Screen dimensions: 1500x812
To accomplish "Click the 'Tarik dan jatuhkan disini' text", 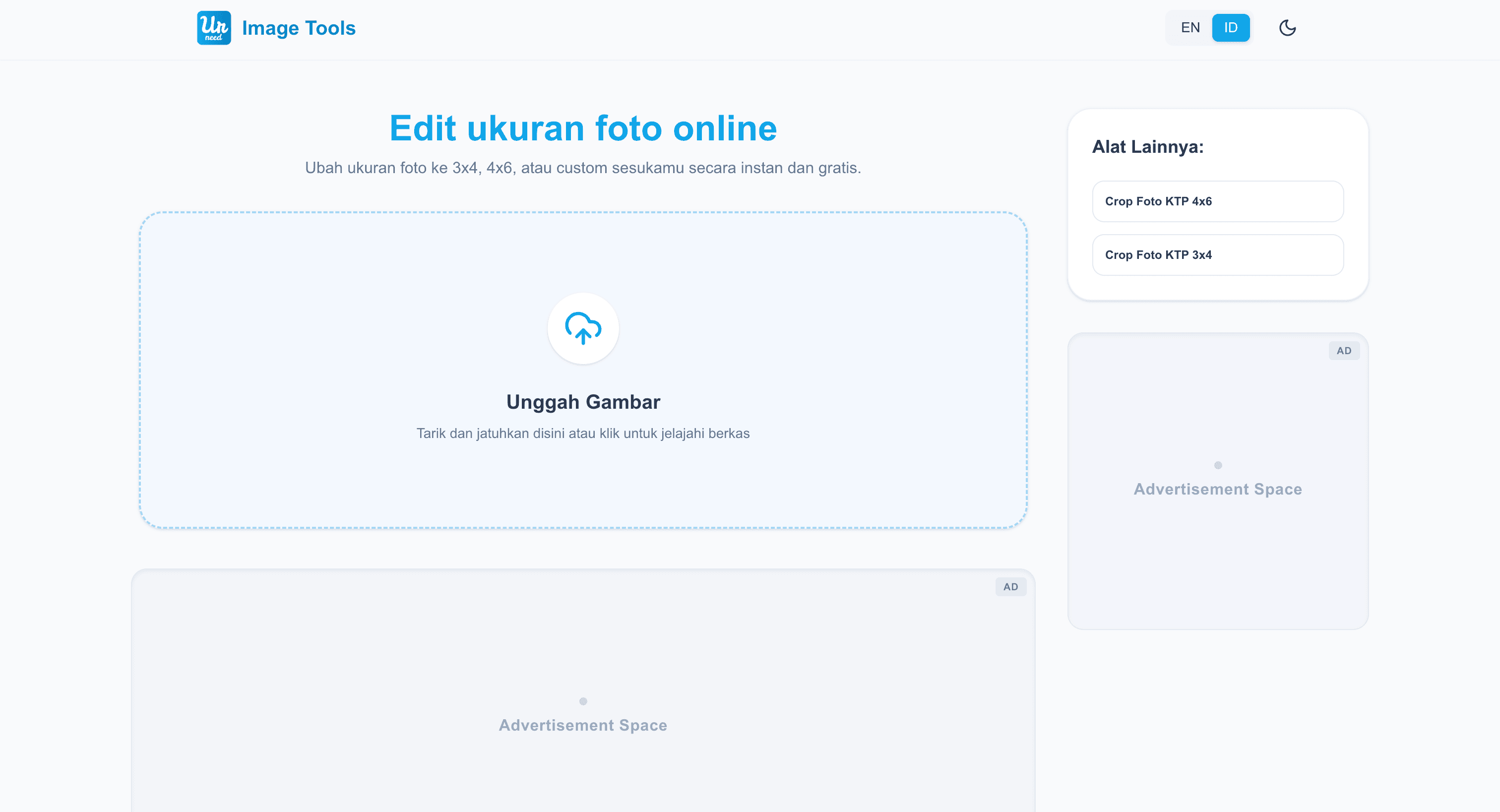I will click(583, 434).
